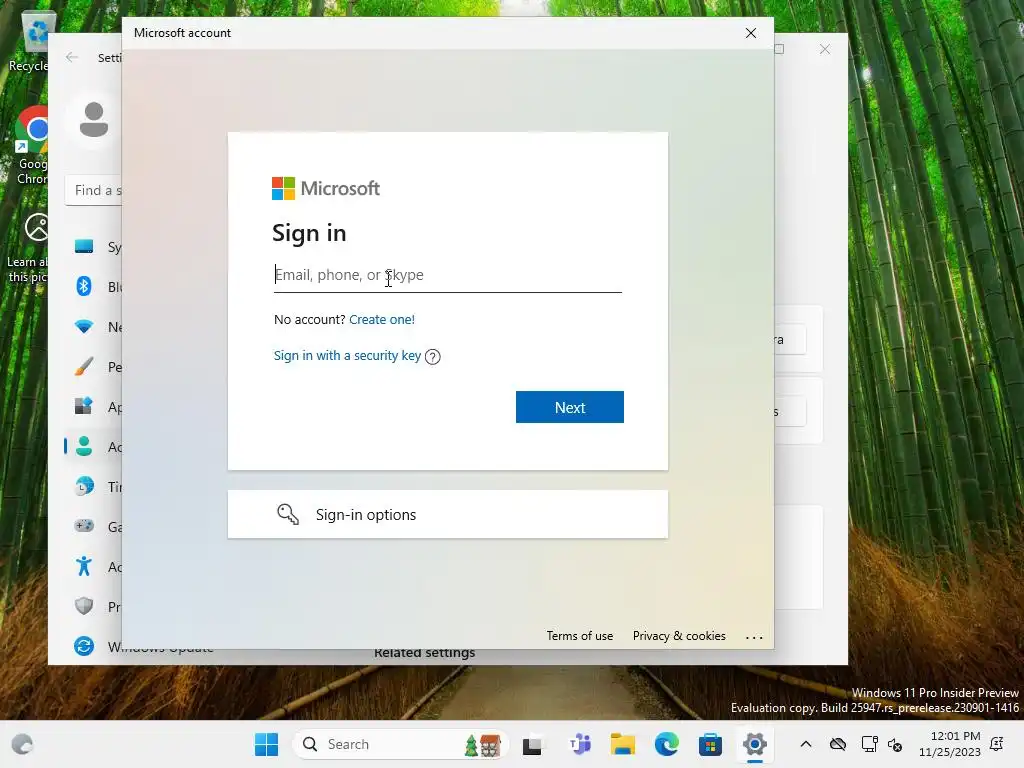Select Network wifi icon in Settings sidebar
1024x768 pixels.
coord(84,327)
